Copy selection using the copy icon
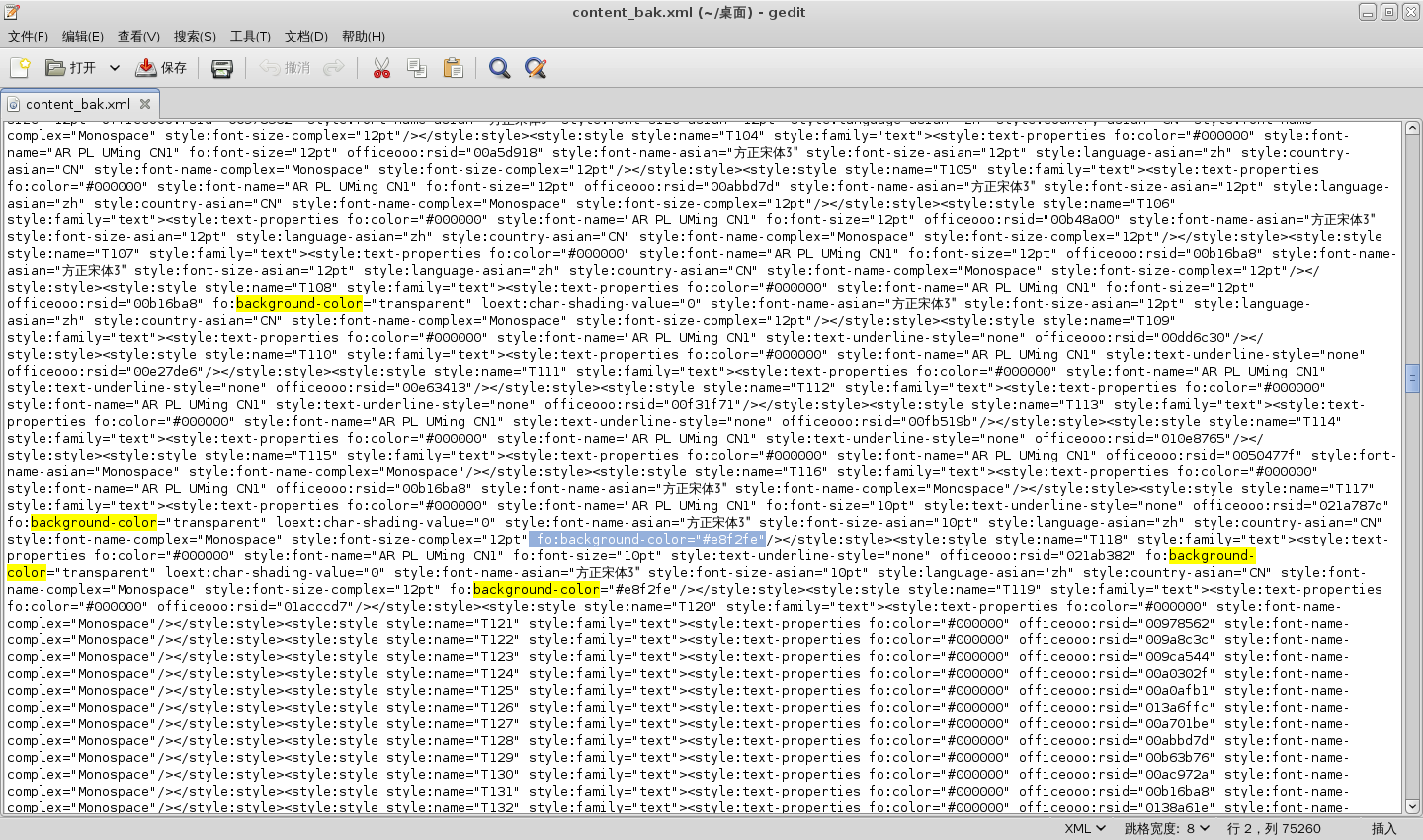This screenshot has width=1423, height=840. 417,68
